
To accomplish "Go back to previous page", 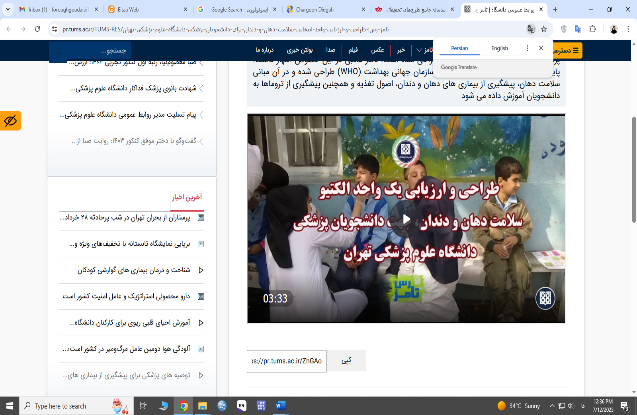I will (9, 29).
